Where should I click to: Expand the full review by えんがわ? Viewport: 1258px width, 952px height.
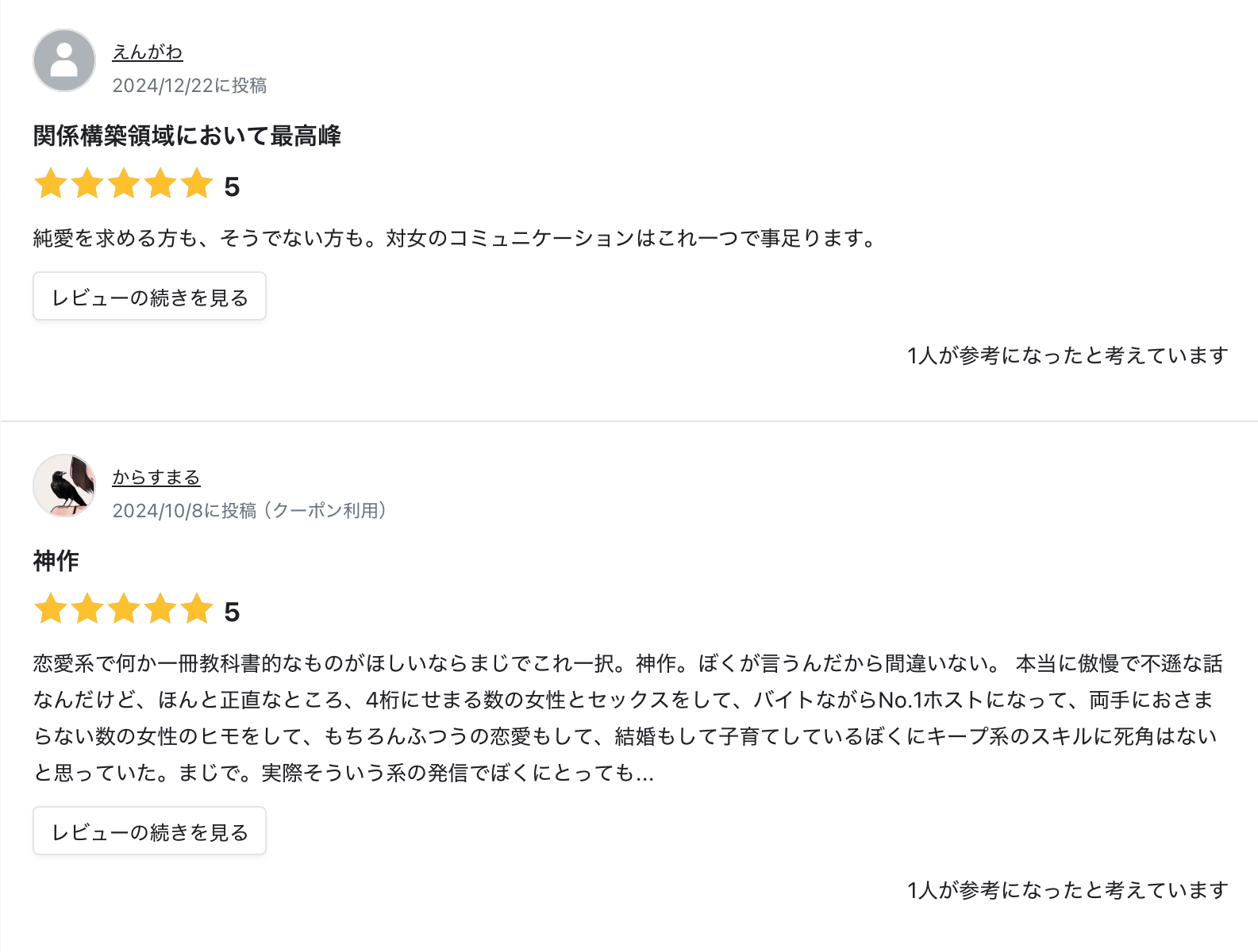point(149,297)
